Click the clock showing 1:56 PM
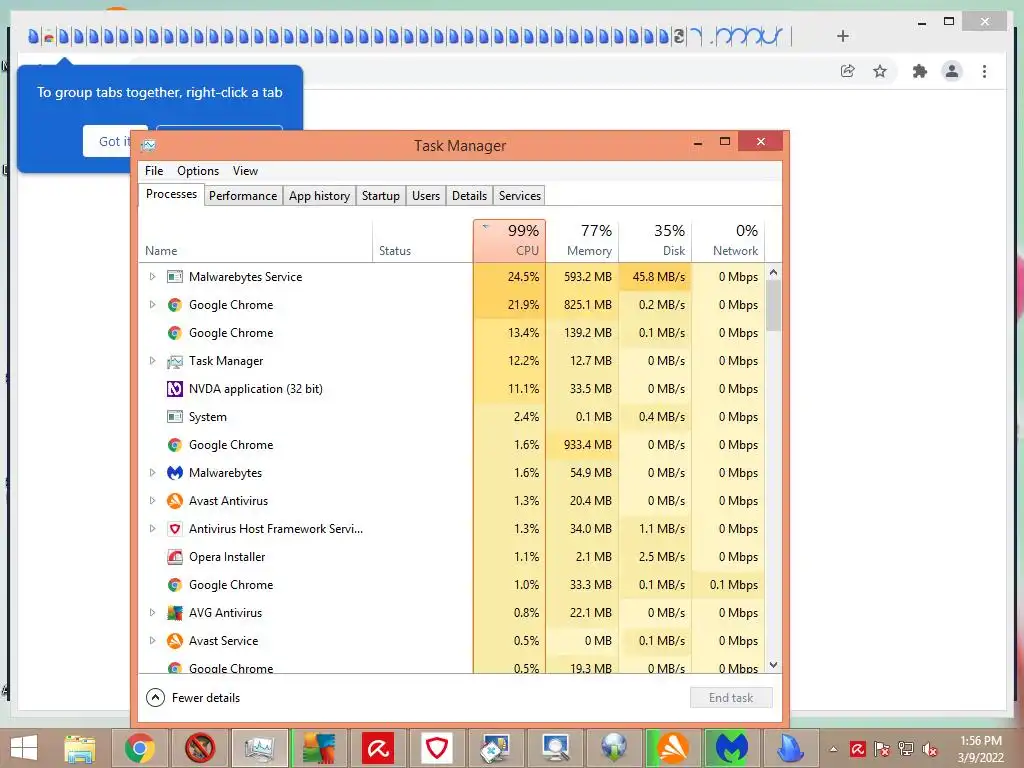The image size is (1024, 768). (980, 741)
